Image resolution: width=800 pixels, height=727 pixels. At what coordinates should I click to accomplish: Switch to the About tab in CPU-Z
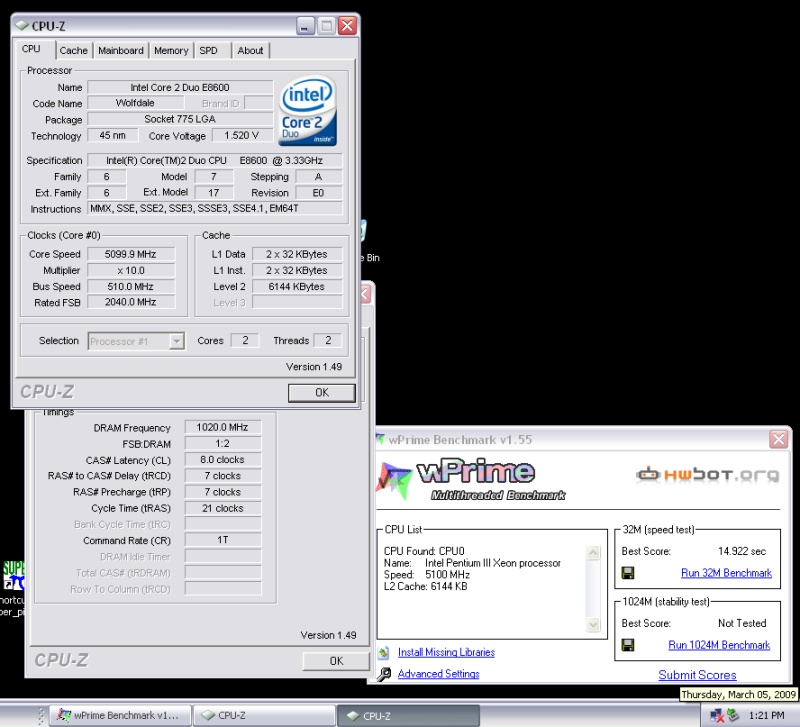(250, 51)
